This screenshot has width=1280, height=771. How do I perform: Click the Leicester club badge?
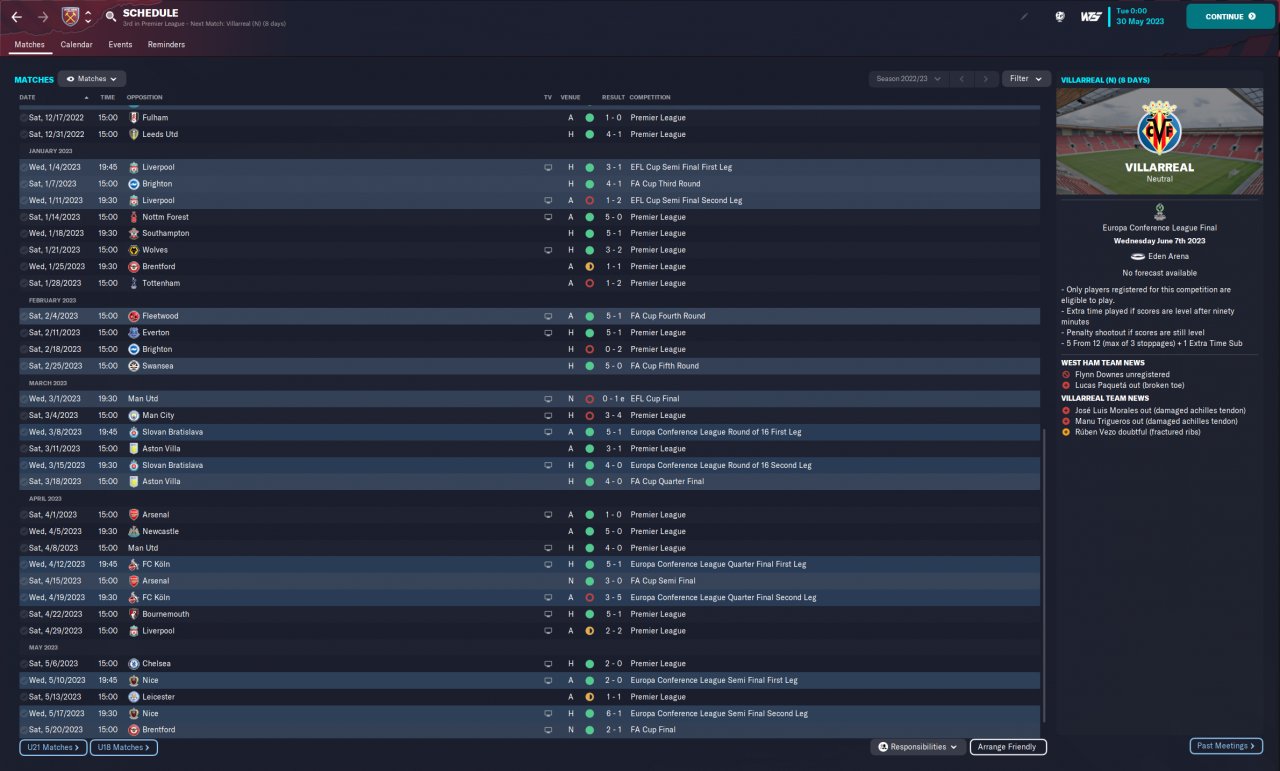pos(133,697)
